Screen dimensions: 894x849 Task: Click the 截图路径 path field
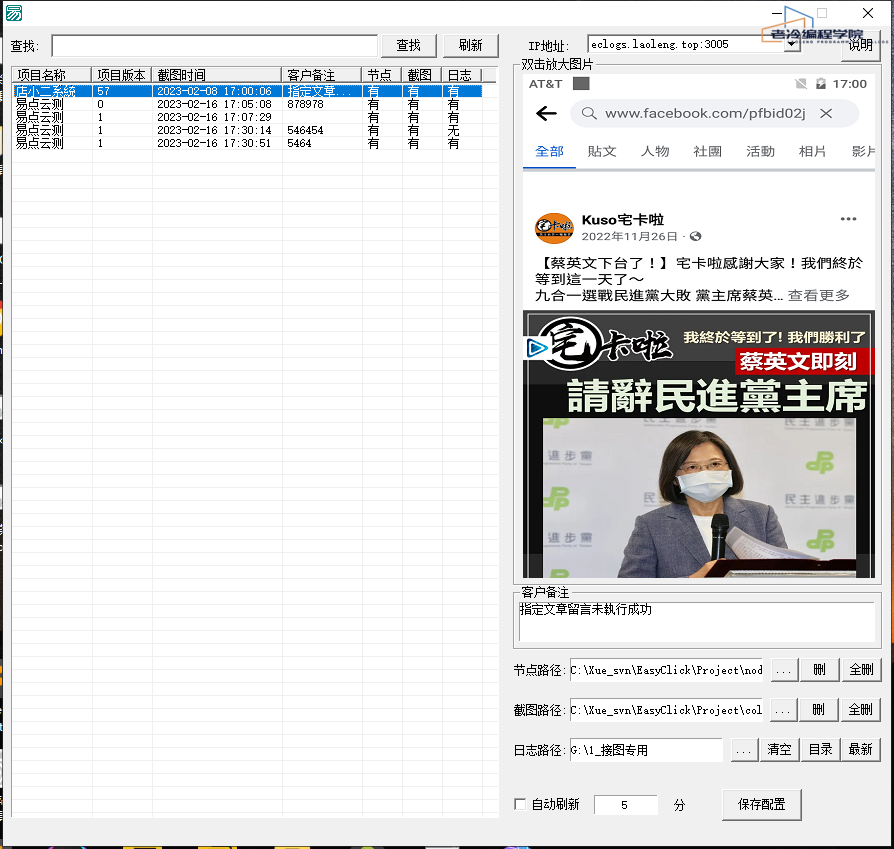click(x=666, y=710)
